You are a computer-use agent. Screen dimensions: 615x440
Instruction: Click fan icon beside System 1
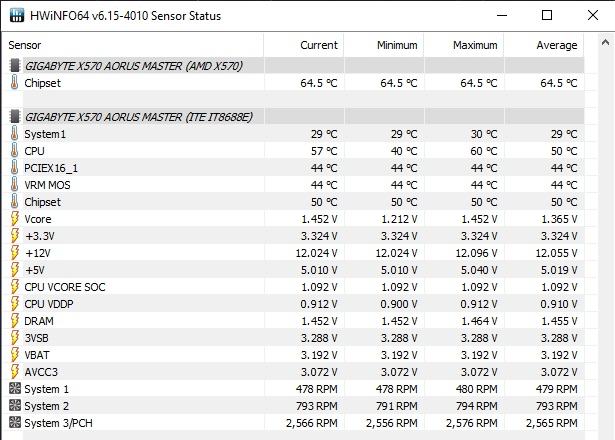tap(15, 389)
